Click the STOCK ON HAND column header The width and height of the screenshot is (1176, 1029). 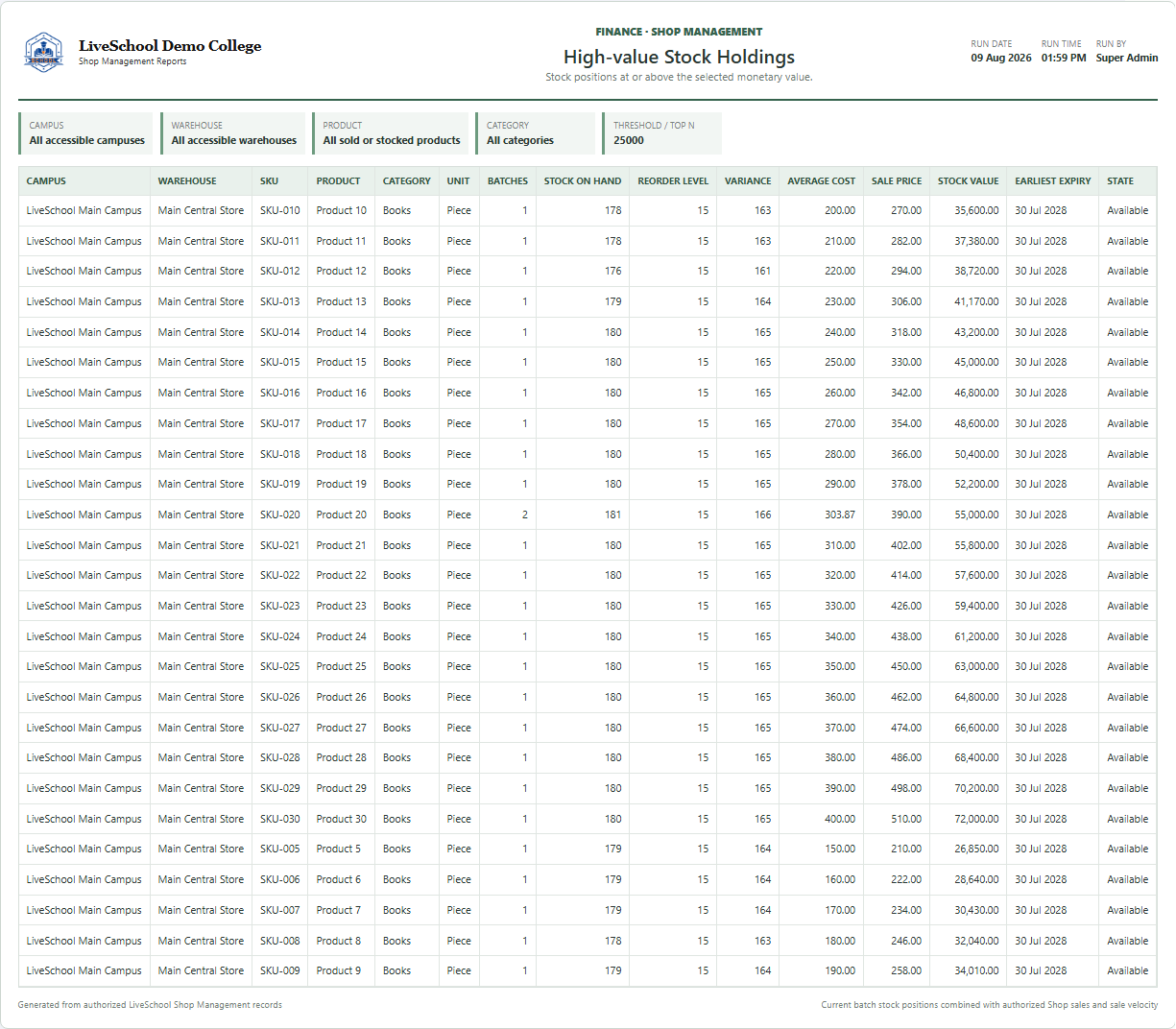(x=583, y=180)
